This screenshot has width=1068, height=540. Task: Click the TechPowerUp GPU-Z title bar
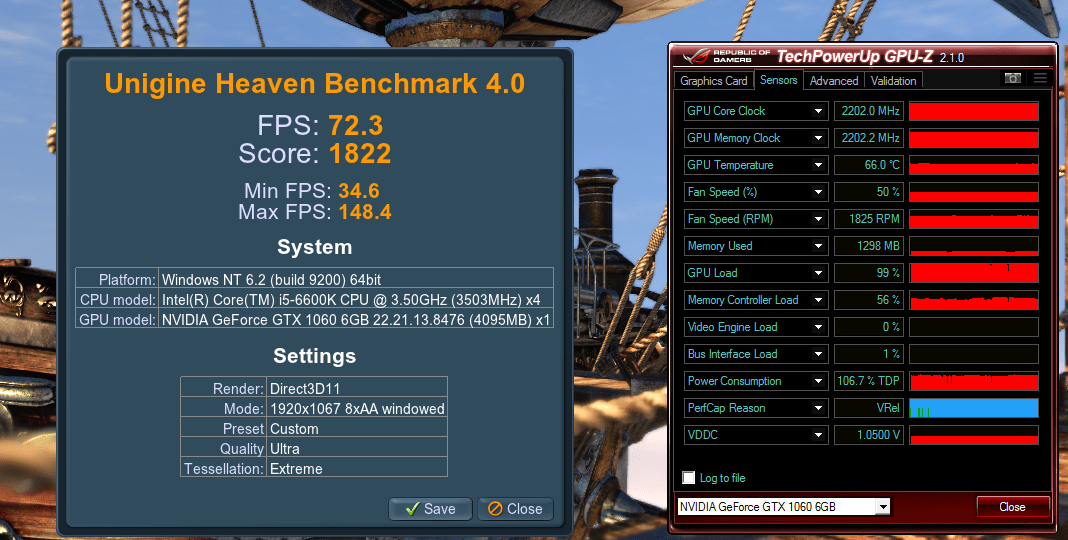862,56
